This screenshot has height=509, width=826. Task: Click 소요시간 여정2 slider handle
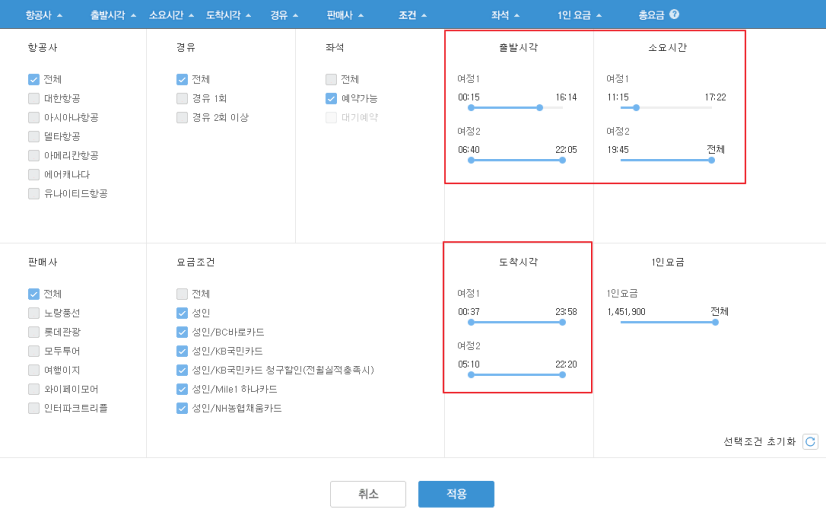click(x=711, y=160)
